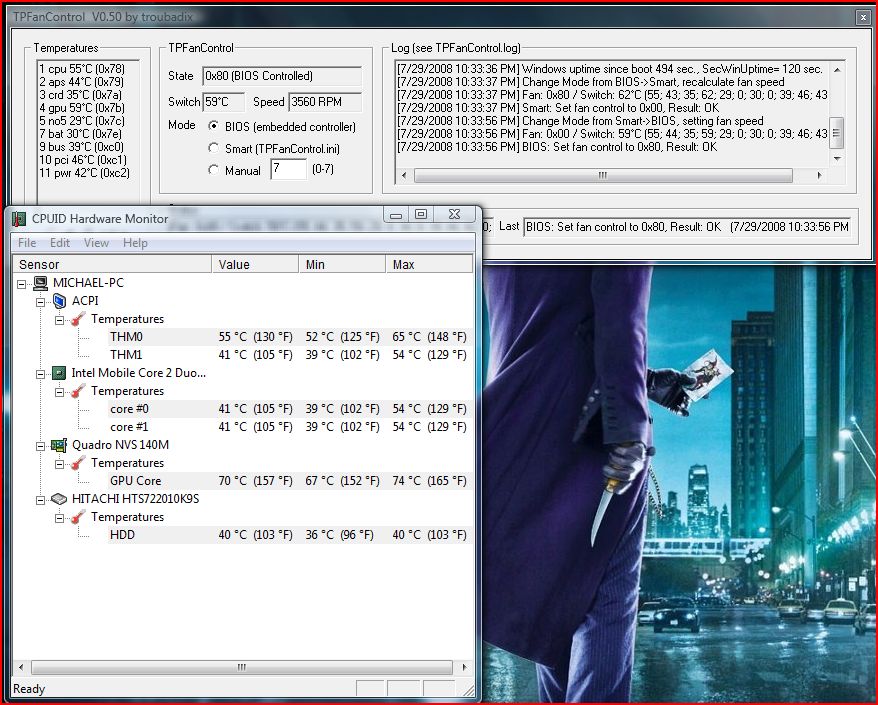
Task: Sort by the Min column header
Action: (x=342, y=264)
